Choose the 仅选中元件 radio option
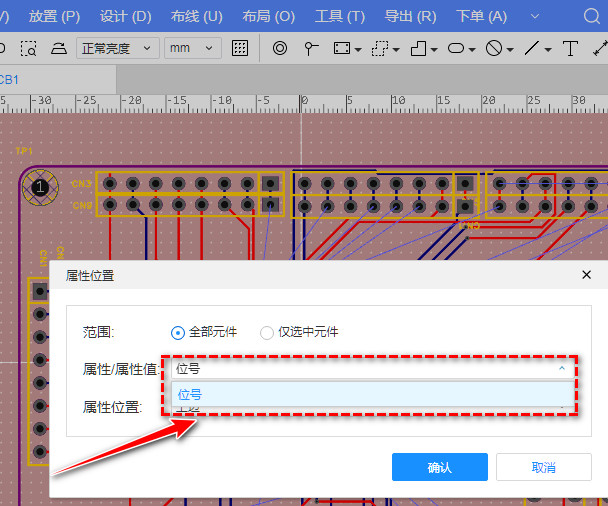Image resolution: width=608 pixels, height=506 pixels. coord(267,332)
